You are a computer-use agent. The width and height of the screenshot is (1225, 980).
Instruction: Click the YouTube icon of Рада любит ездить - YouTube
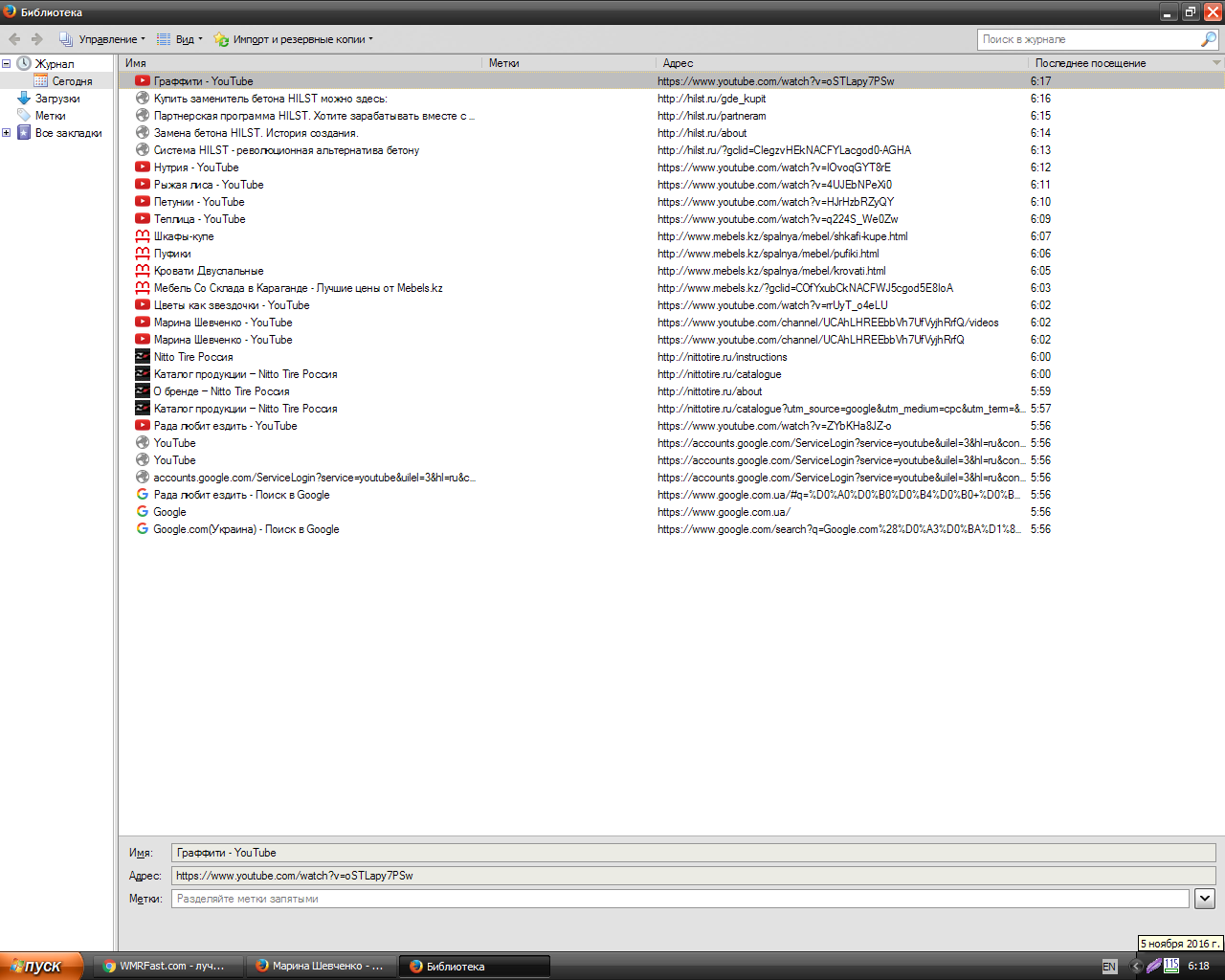click(143, 426)
